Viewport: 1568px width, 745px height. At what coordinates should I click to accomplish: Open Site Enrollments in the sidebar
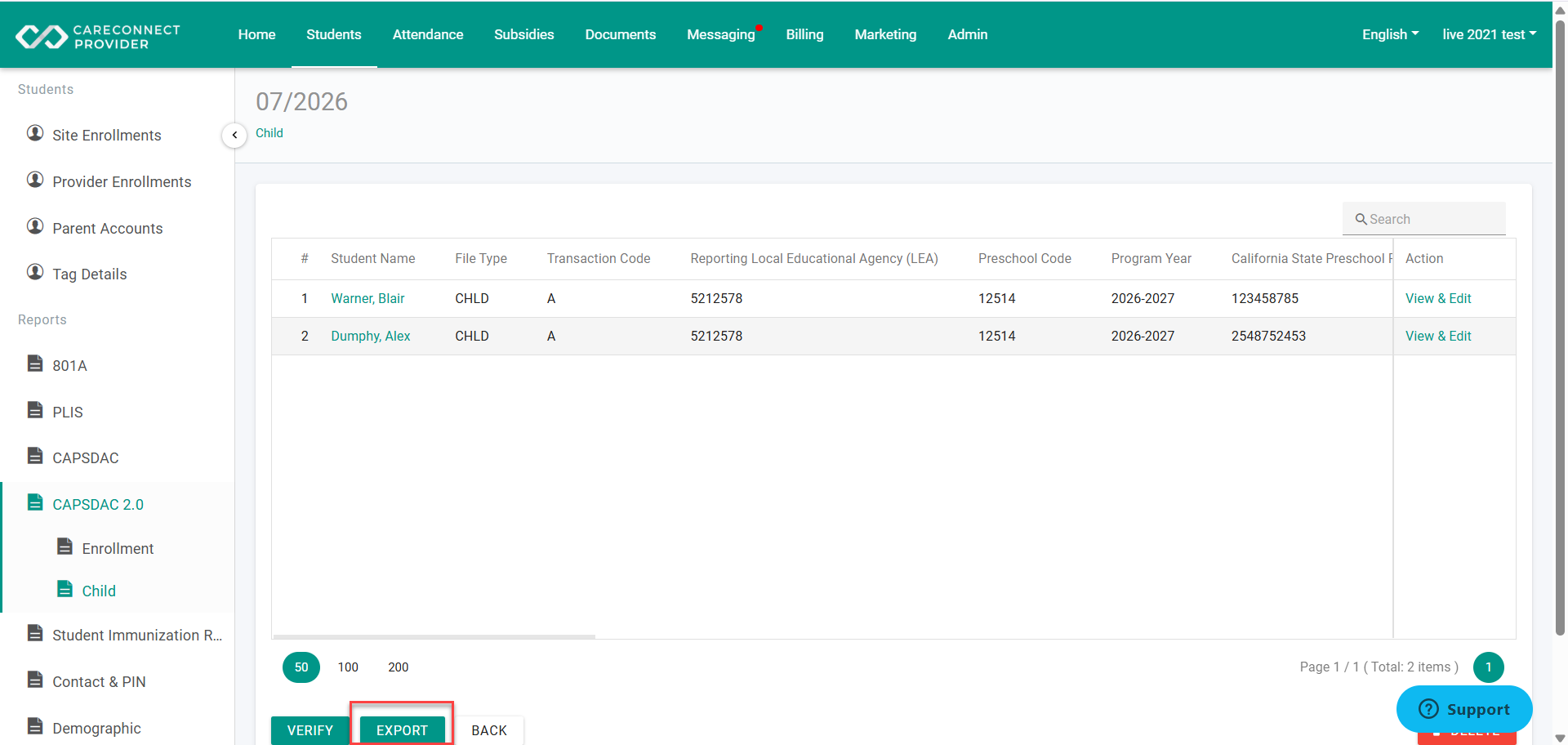(107, 136)
